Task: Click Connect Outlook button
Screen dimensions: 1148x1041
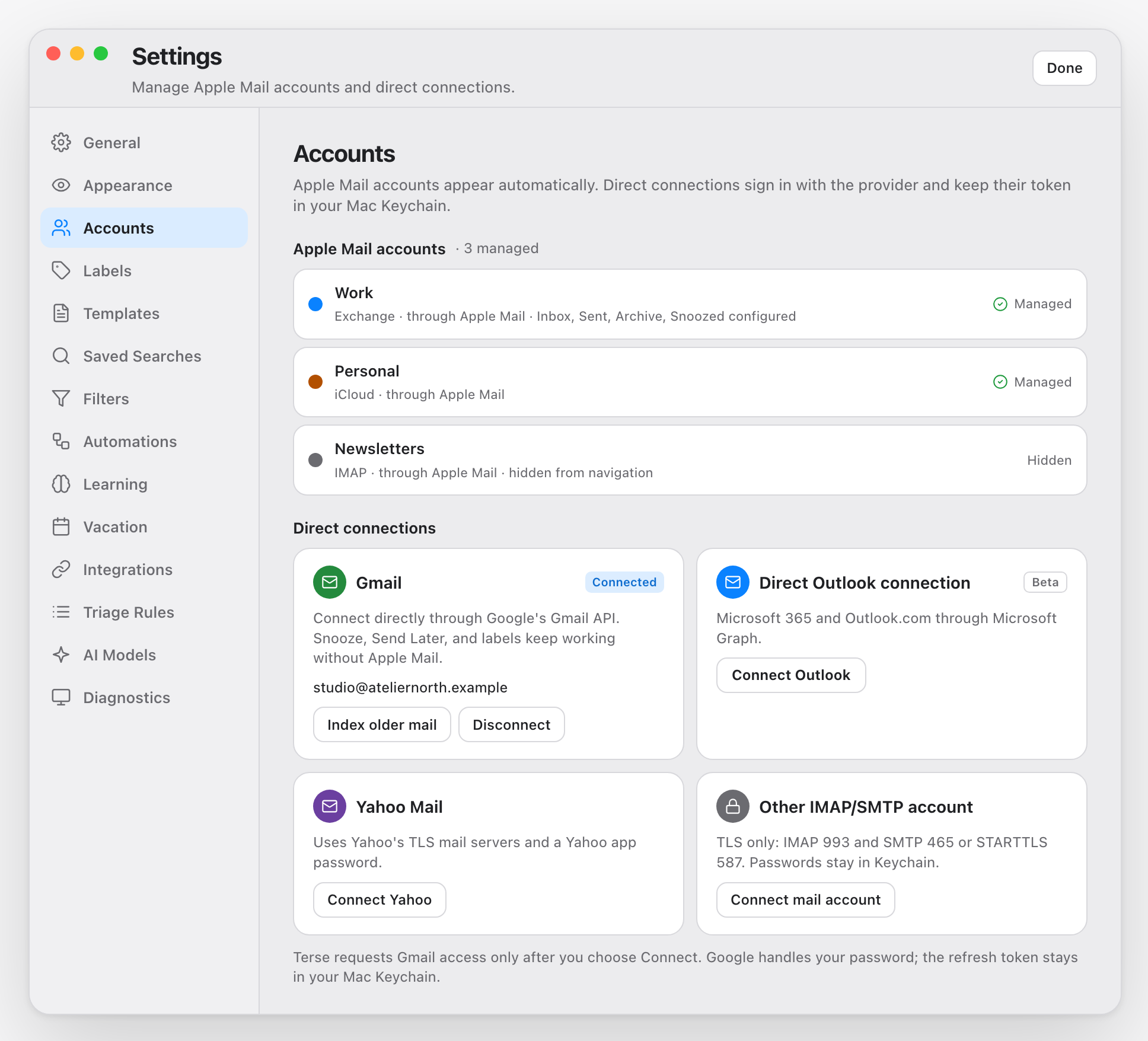Action: coord(791,675)
